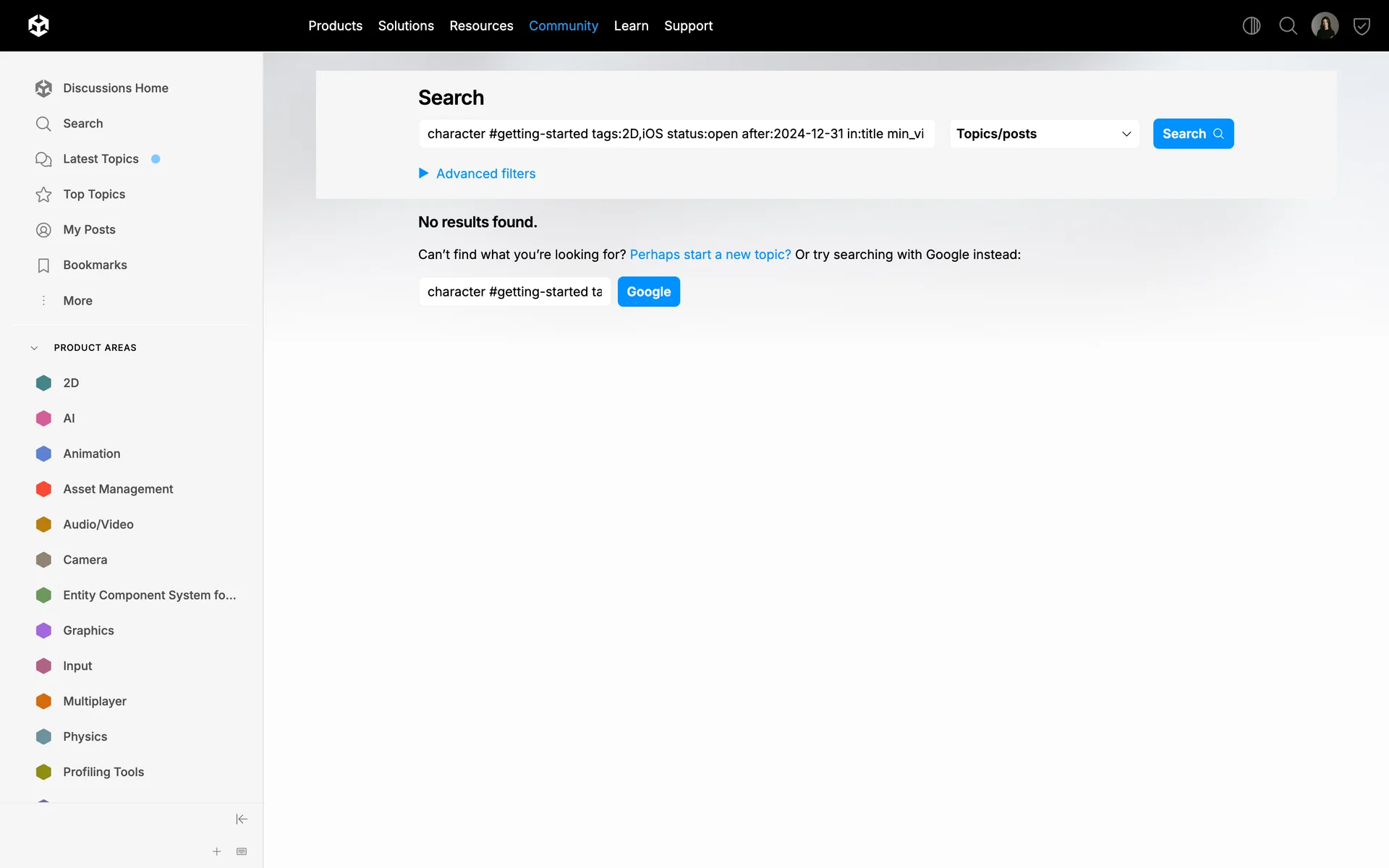Select the Graphics category purple hexagon
Viewport: 1389px width, 868px height.
click(43, 630)
